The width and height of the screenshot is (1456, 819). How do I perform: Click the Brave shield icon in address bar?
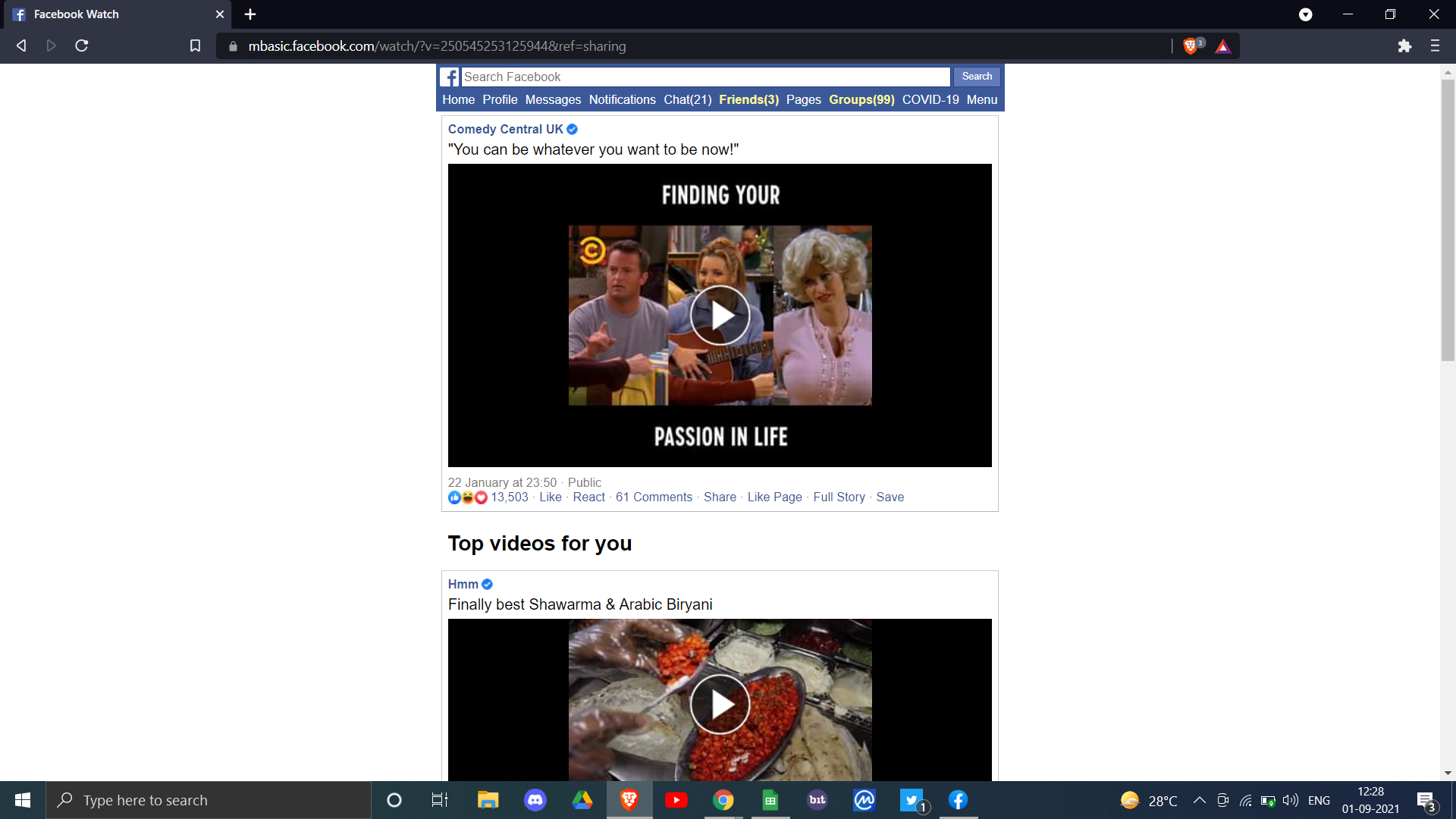coord(1191,45)
